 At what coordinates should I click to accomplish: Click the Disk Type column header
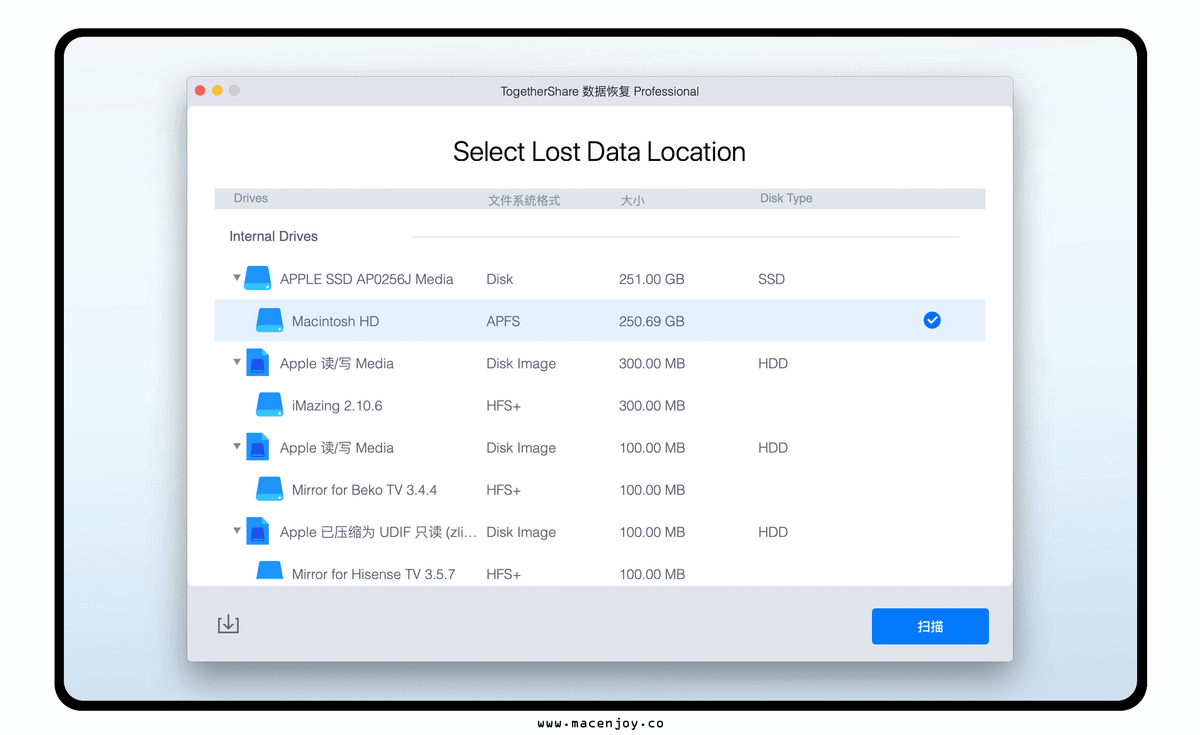point(786,198)
